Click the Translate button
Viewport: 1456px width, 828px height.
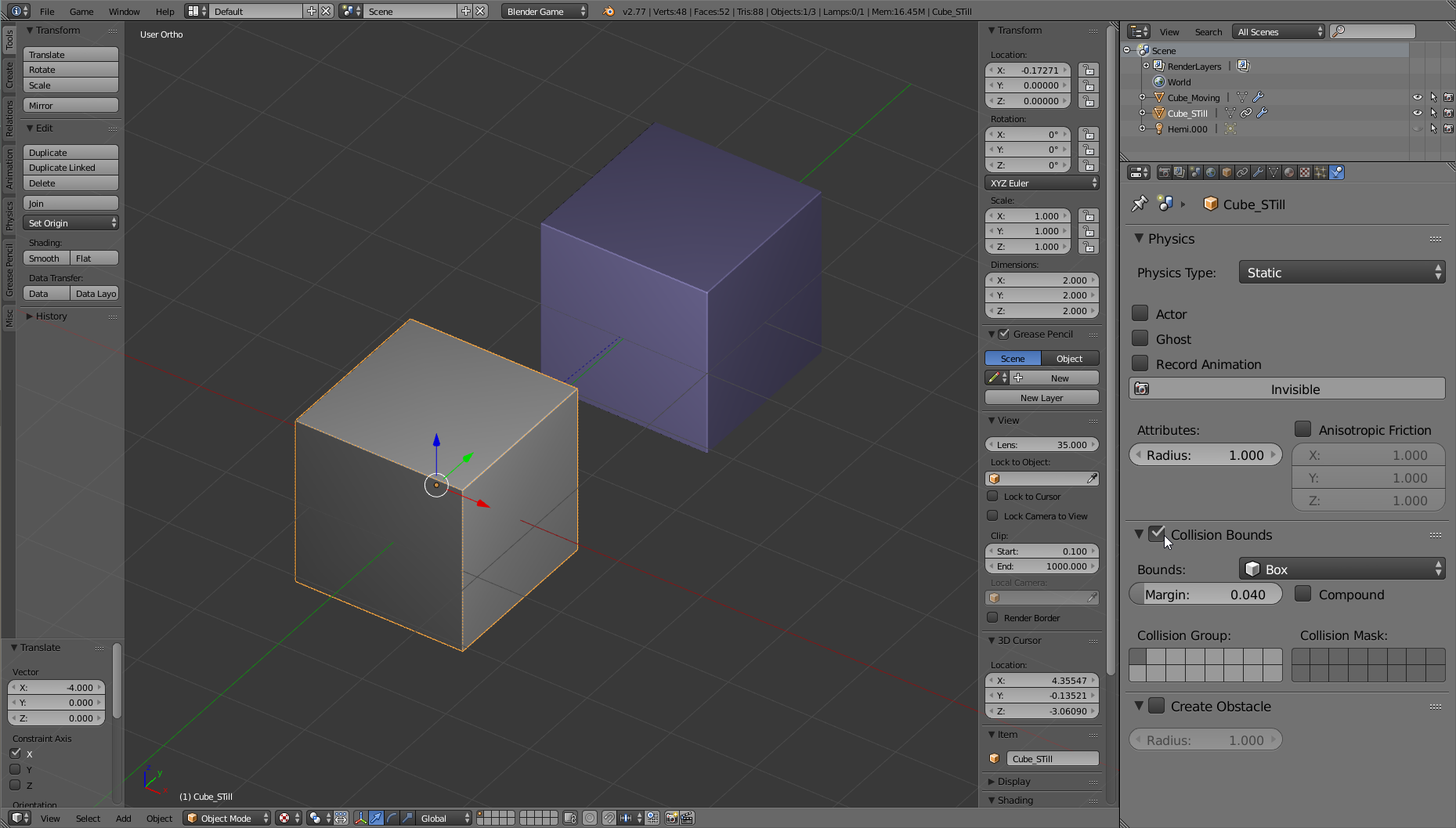[70, 55]
